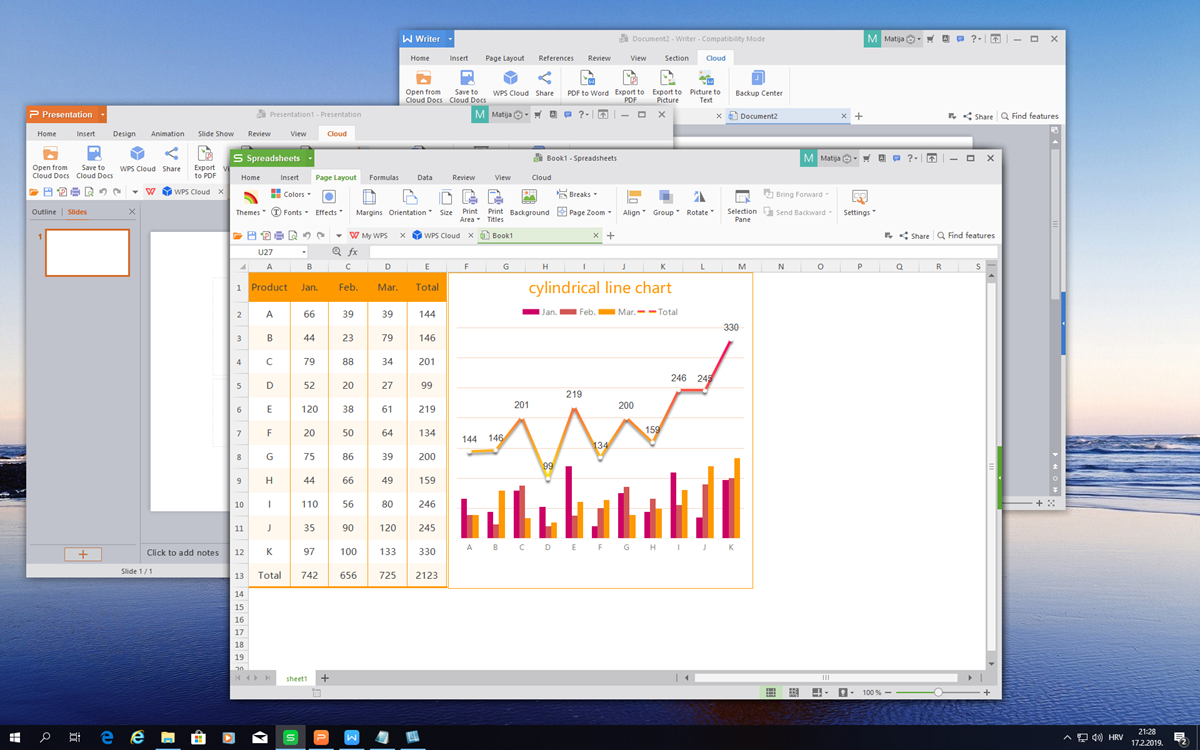Click Undo arrow in Spreadsheets quick toolbar
The image size is (1200, 750).
pos(306,236)
